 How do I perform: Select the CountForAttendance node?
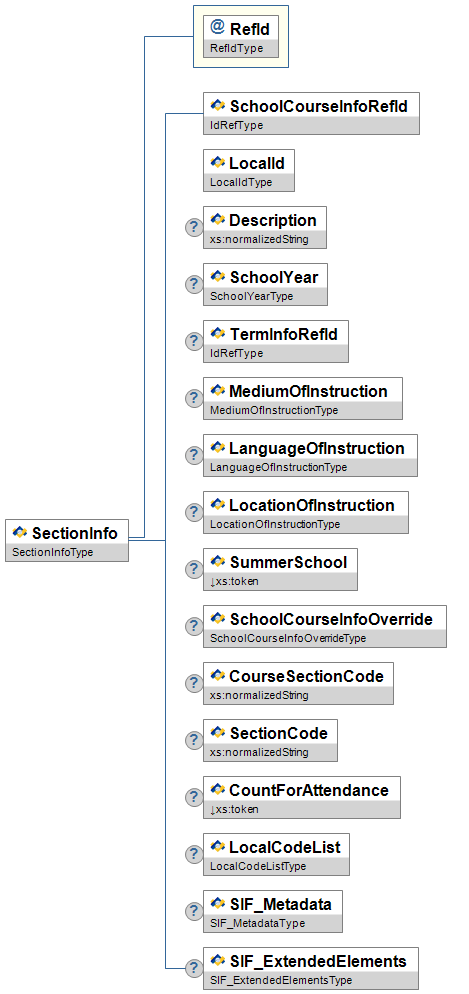tap(302, 797)
